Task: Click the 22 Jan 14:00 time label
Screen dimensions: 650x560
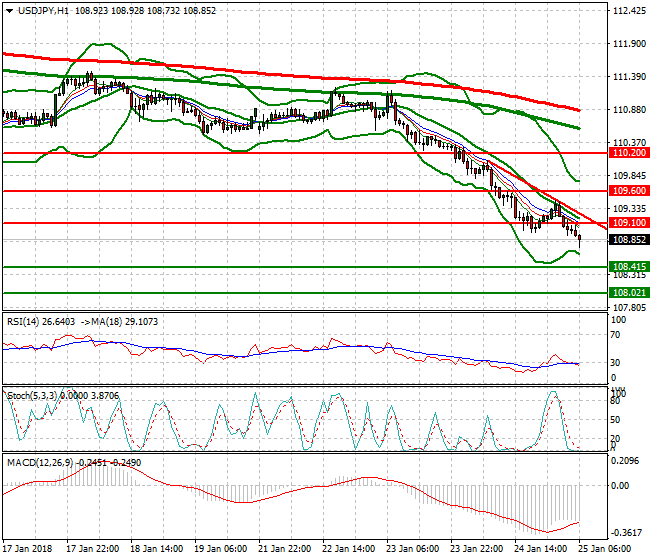Action: tap(347, 549)
